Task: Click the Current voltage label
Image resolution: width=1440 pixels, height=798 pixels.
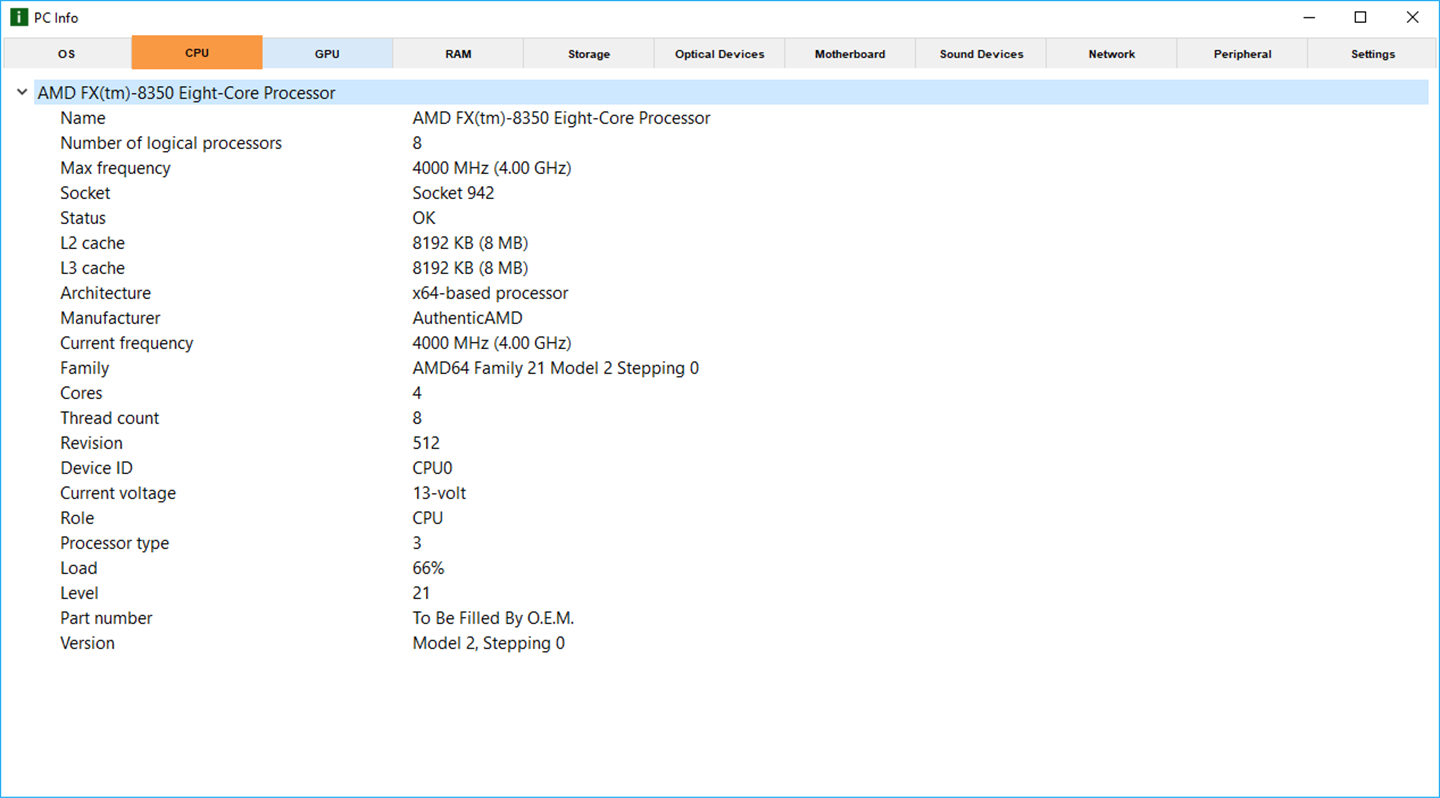Action: (118, 493)
